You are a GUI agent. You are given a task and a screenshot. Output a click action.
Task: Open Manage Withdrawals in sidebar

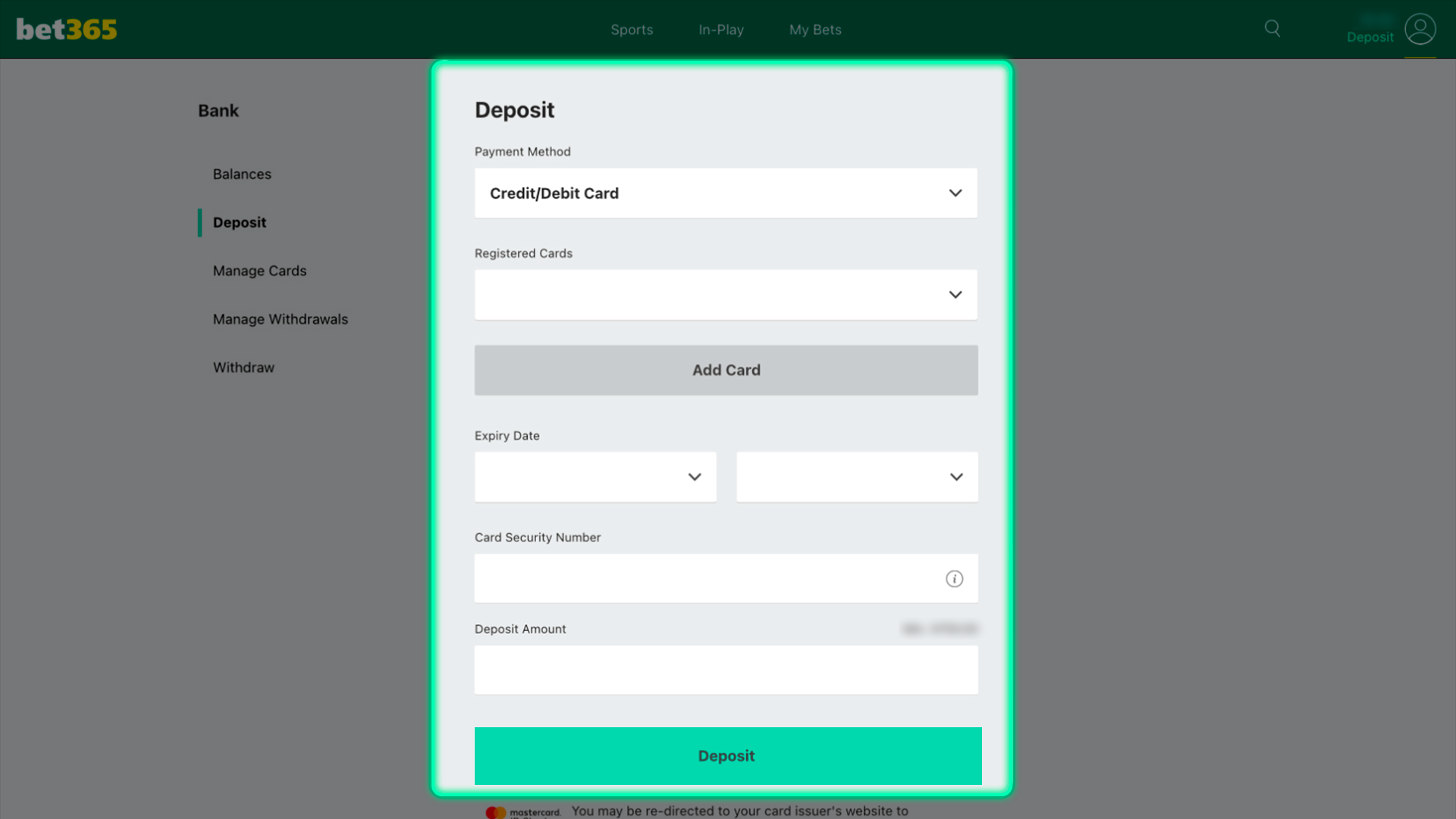click(x=281, y=319)
